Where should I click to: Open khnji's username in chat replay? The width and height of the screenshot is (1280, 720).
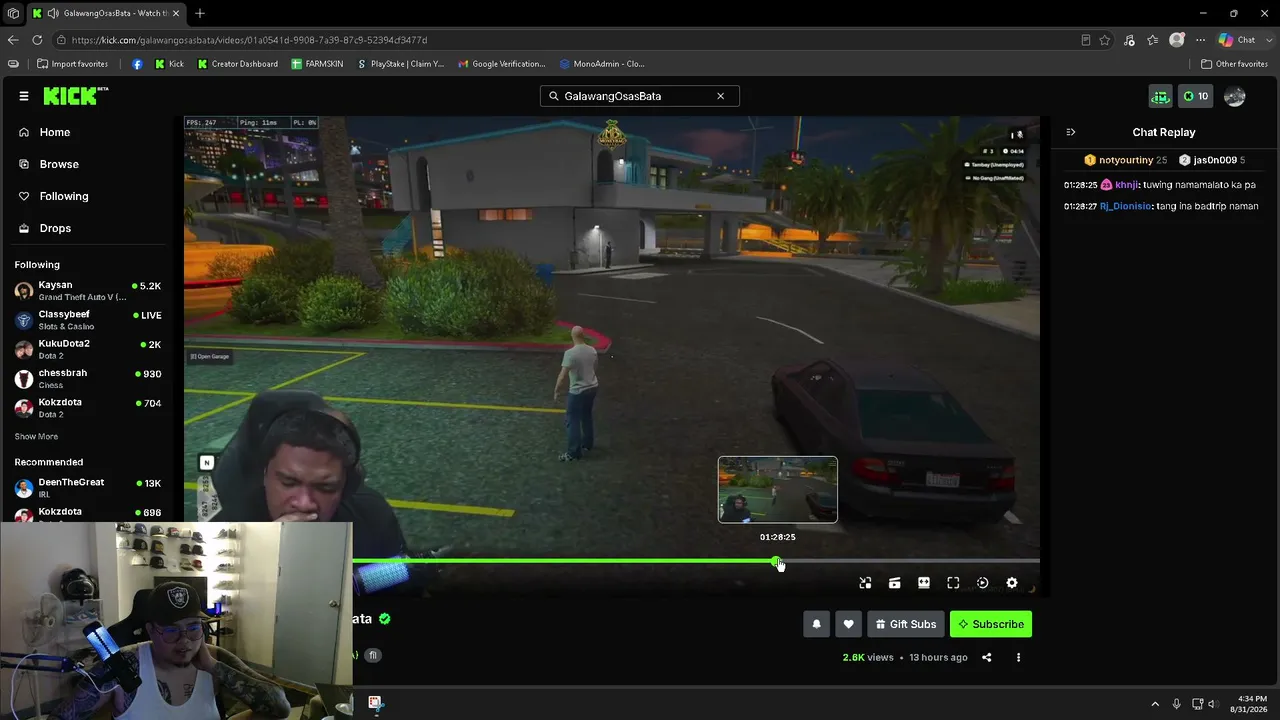point(1126,185)
